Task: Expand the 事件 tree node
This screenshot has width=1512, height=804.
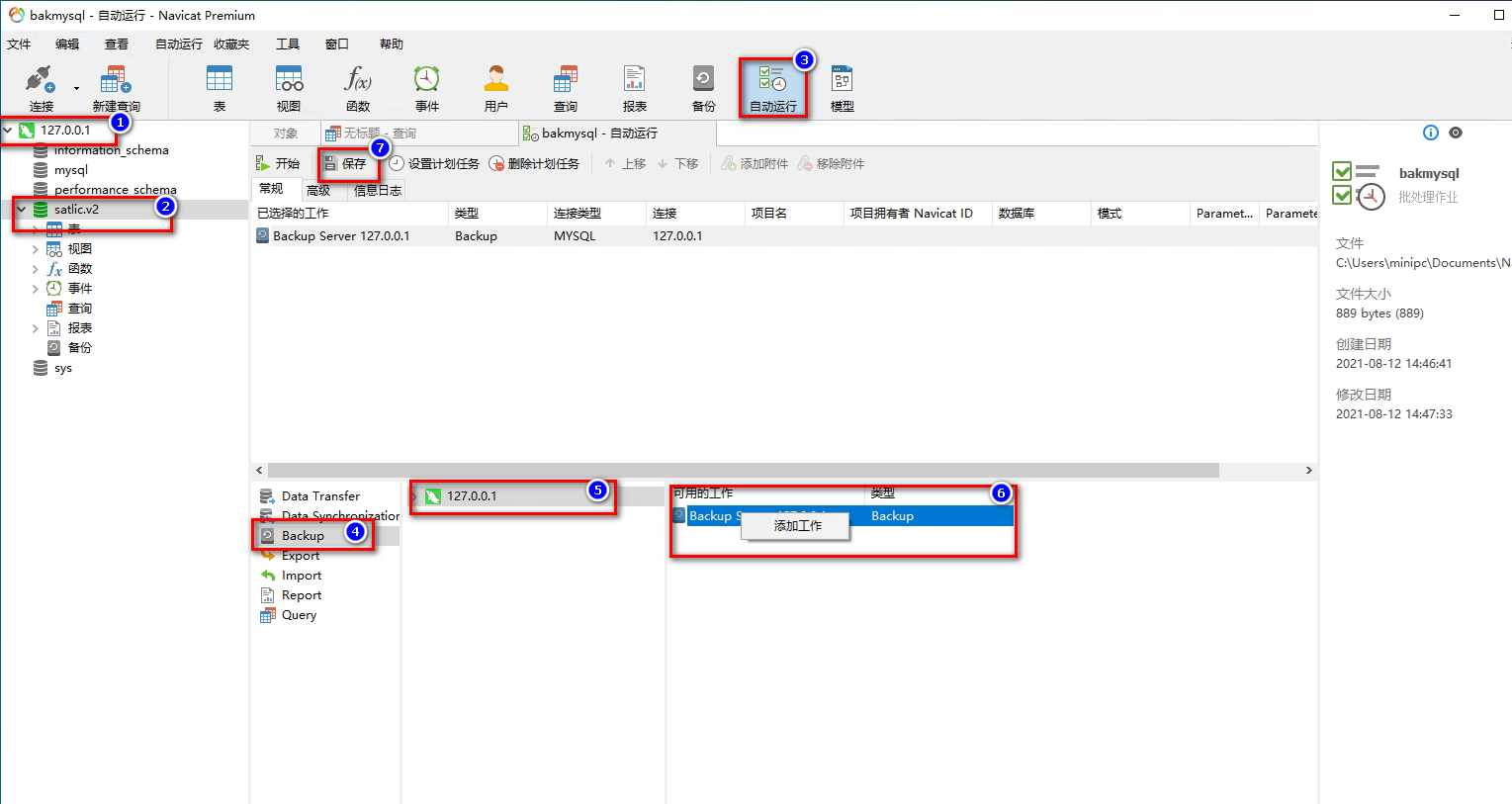Action: [x=36, y=289]
